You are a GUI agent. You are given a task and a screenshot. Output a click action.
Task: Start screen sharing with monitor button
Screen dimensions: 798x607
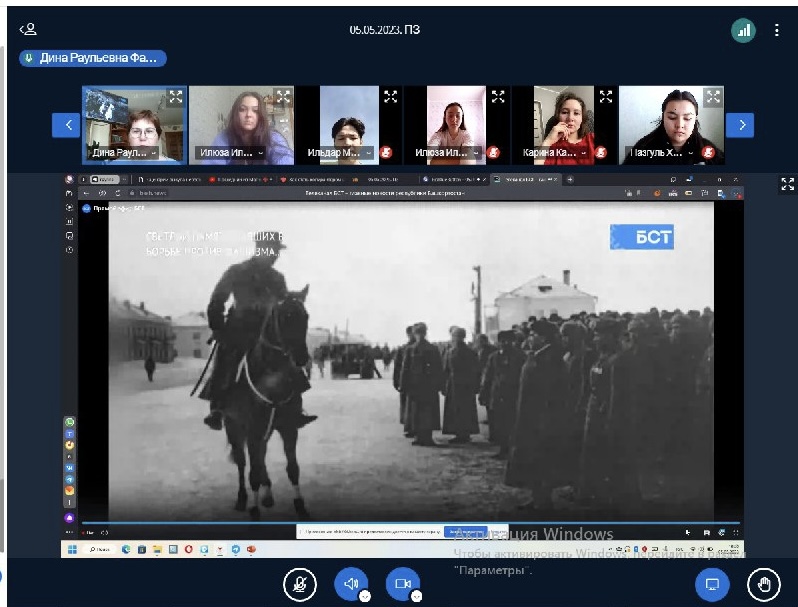point(712,583)
